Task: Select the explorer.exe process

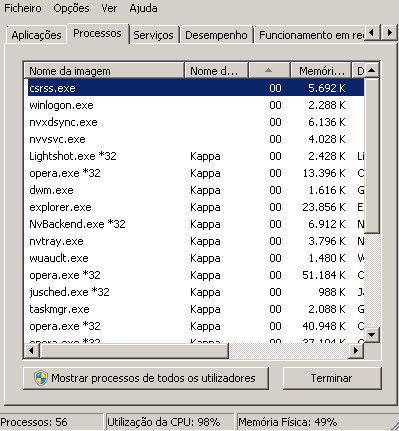Action: (195, 207)
